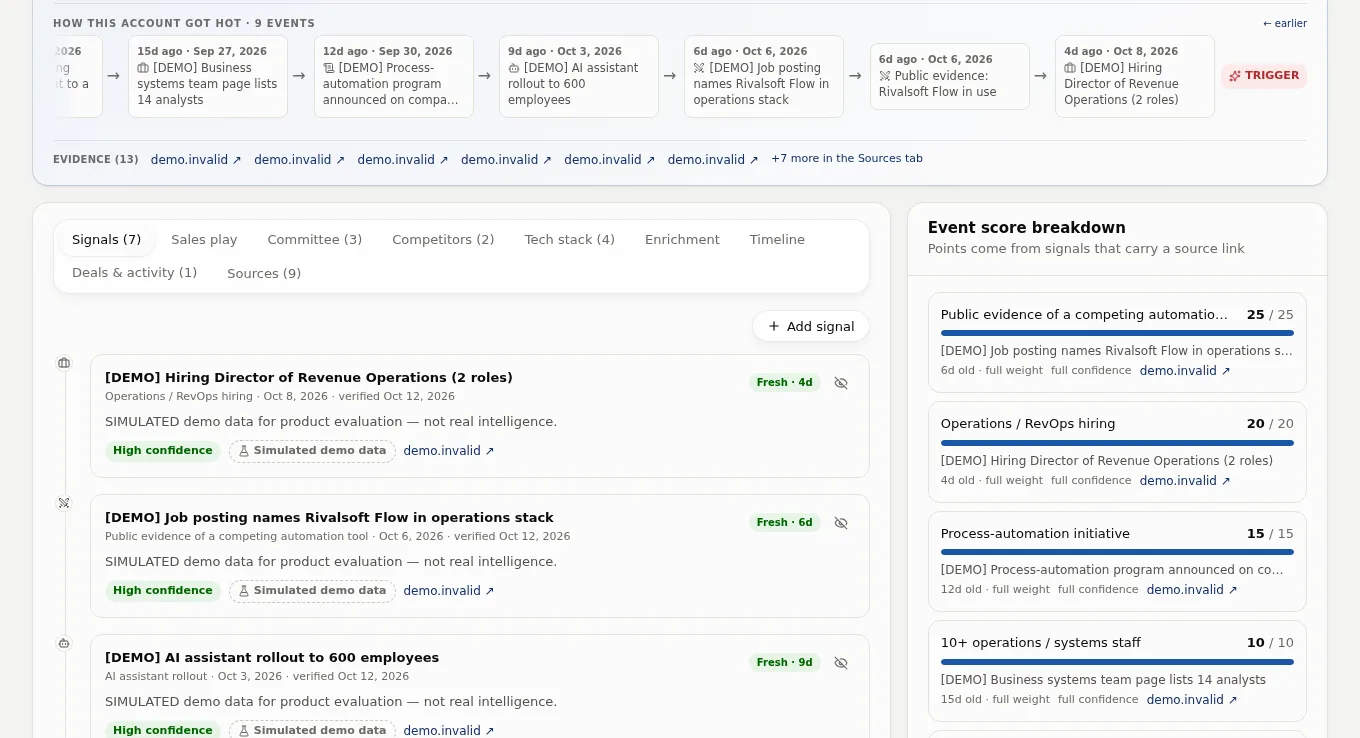Click the tools icon beside 'Public evidence: Rivalsoft Flow in use'
The image size is (1360, 738).
[885, 76]
